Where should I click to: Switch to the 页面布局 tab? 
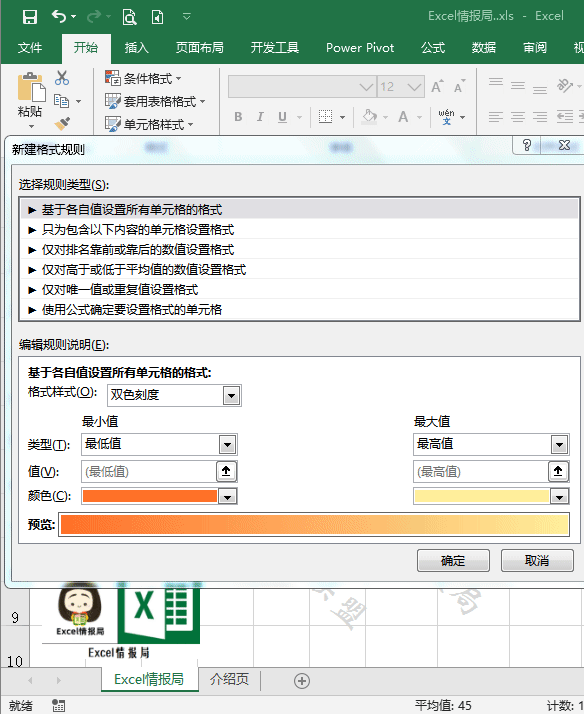coord(199,47)
